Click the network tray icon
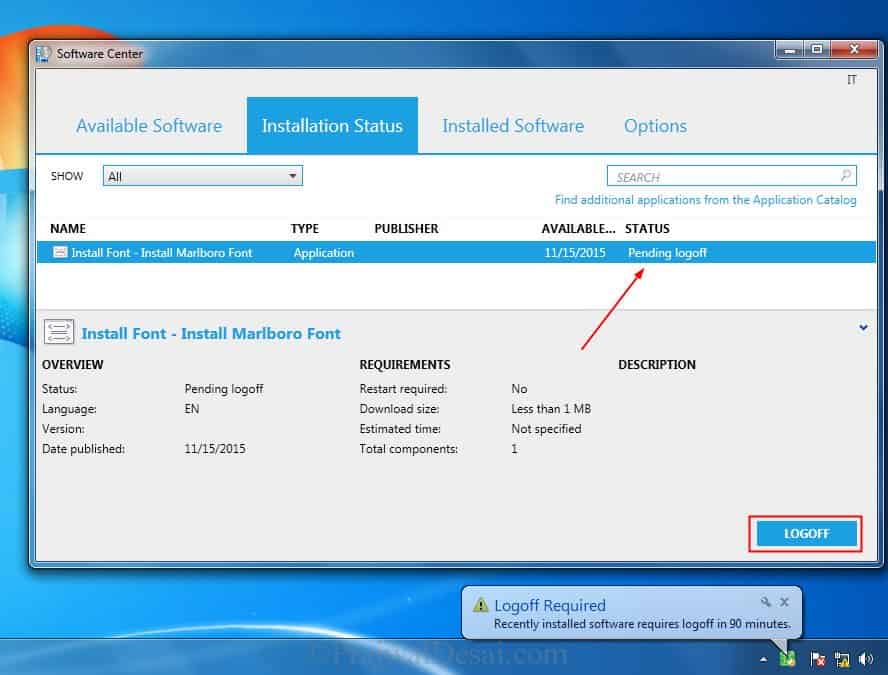This screenshot has height=675, width=888. 842,659
